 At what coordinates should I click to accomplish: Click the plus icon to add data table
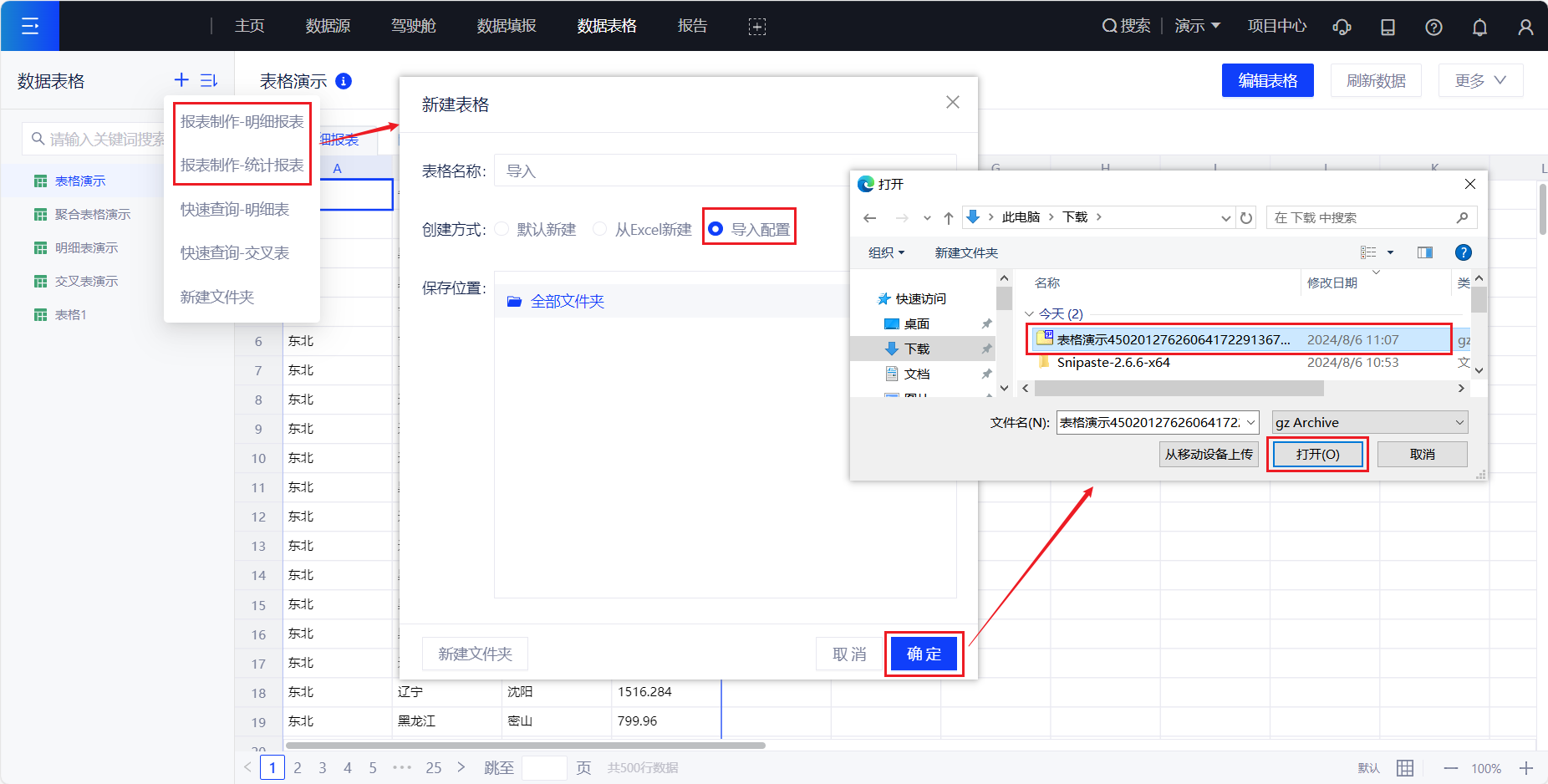coord(181,80)
